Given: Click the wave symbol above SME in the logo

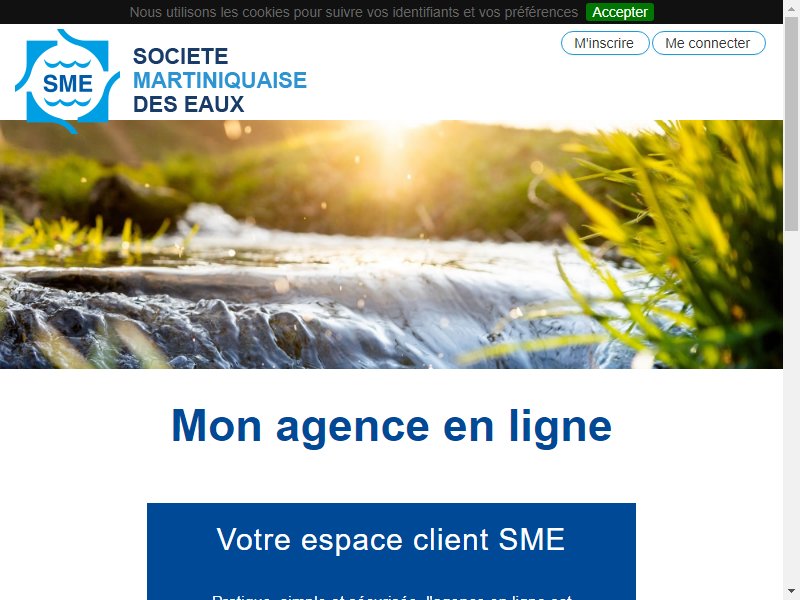Looking at the screenshot, I should pos(67,64).
